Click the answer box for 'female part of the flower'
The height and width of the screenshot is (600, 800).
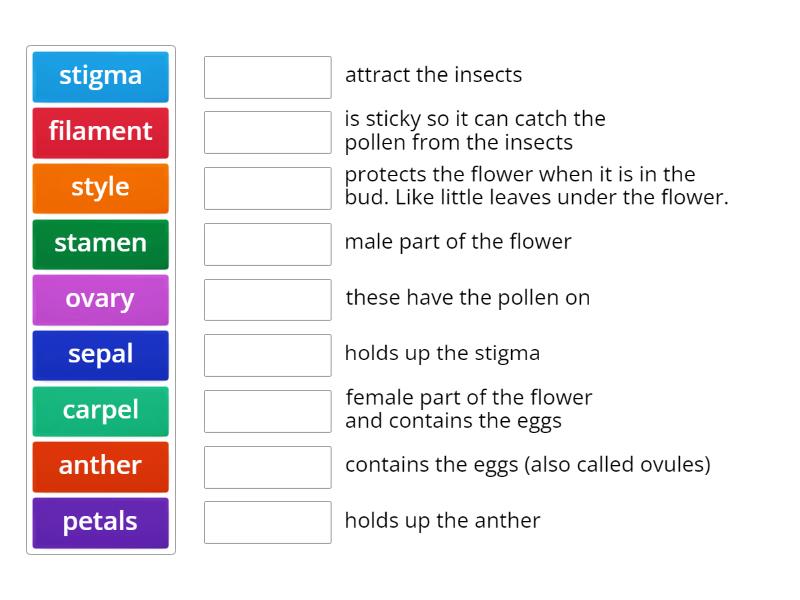pos(267,411)
